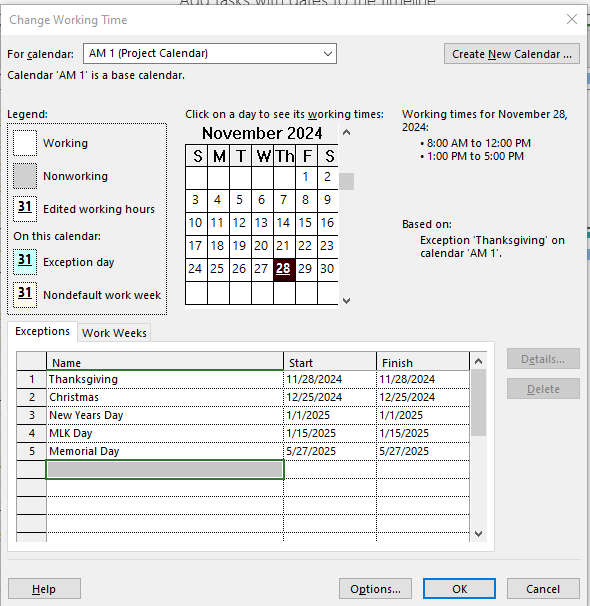Open Help for working time
The height and width of the screenshot is (606, 590).
click(x=44, y=589)
